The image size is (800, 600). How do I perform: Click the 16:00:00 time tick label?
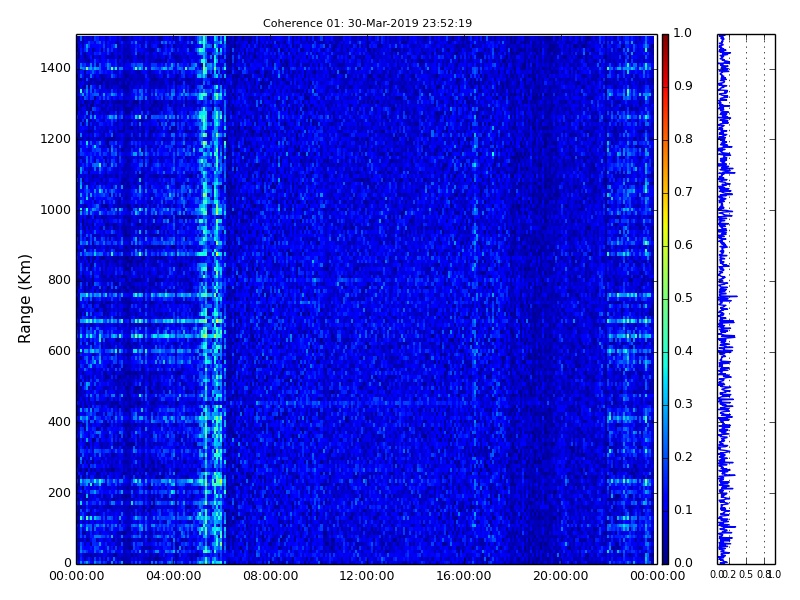pos(464,576)
